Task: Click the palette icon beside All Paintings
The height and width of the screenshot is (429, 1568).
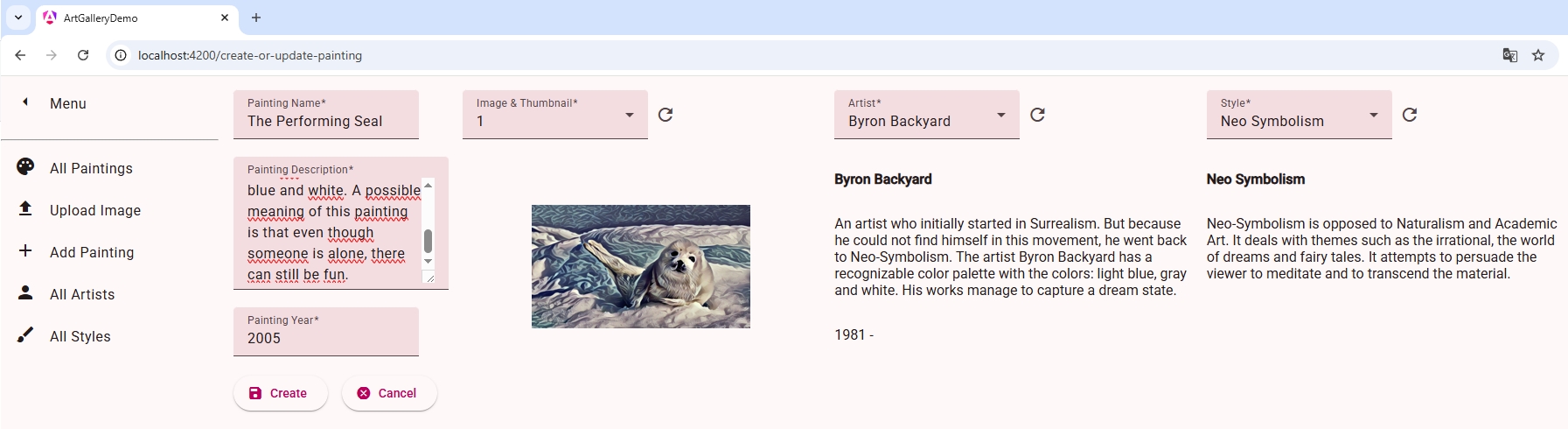Action: pos(25,166)
